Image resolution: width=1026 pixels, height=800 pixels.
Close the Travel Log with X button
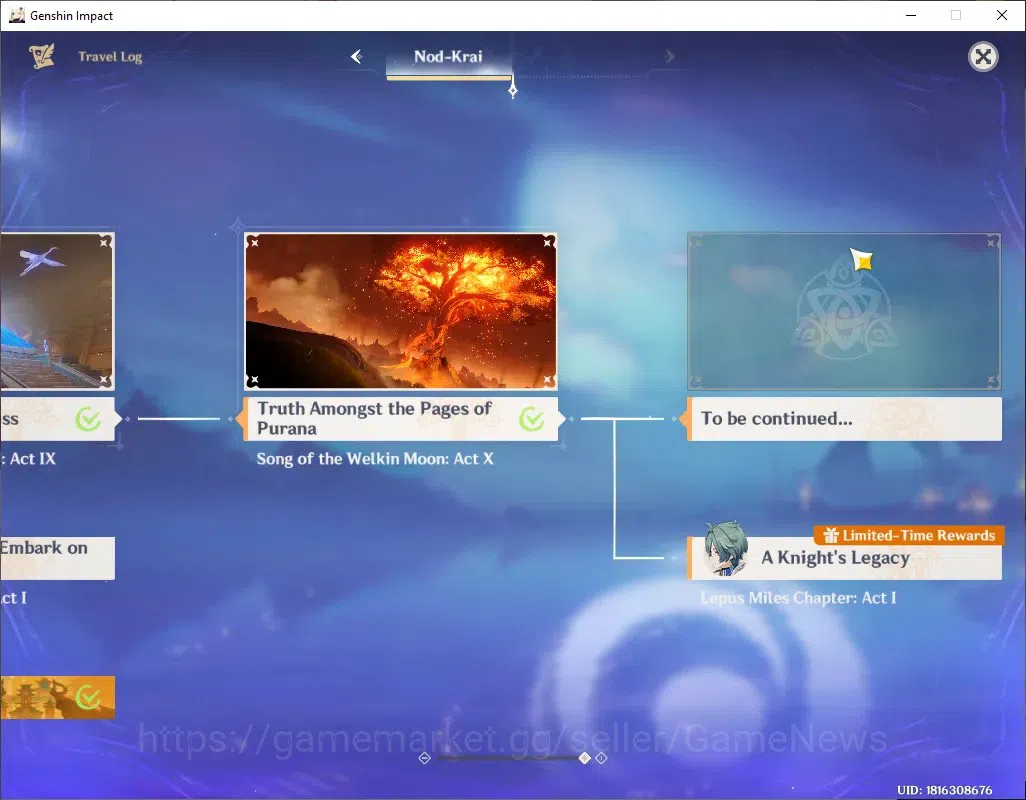point(983,57)
